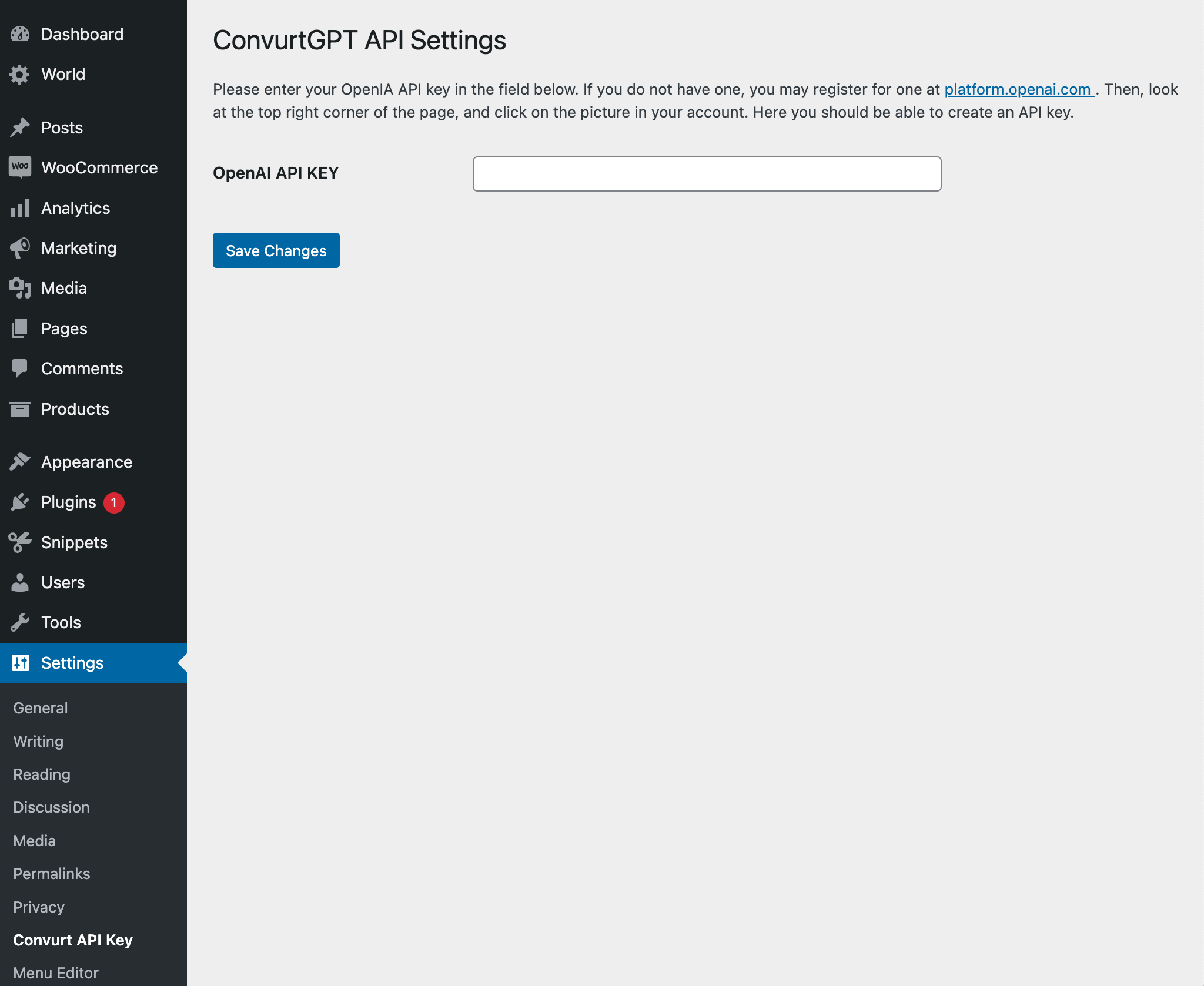The height and width of the screenshot is (986, 1204).
Task: Open Menu Editor submenu item
Action: tap(56, 973)
